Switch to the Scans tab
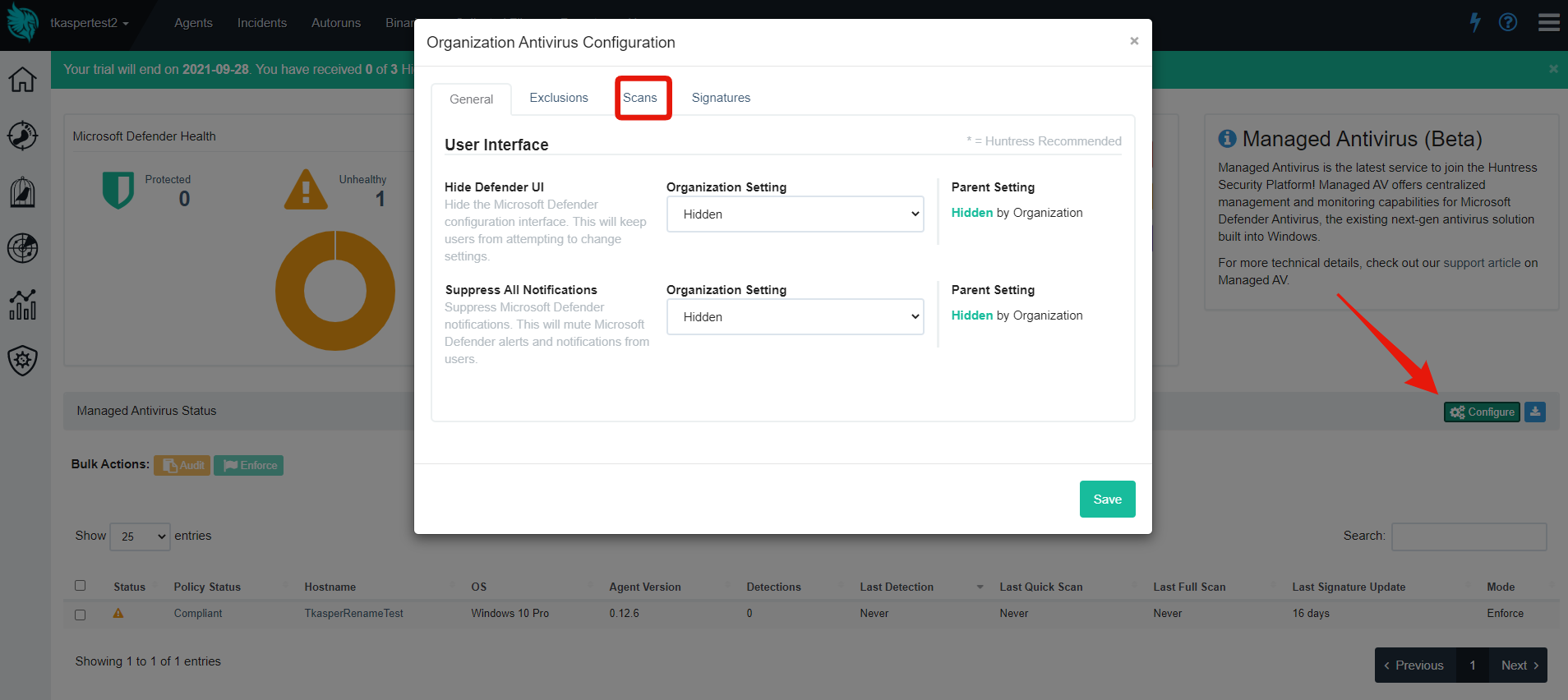The width and height of the screenshot is (1568, 700). tap(640, 98)
